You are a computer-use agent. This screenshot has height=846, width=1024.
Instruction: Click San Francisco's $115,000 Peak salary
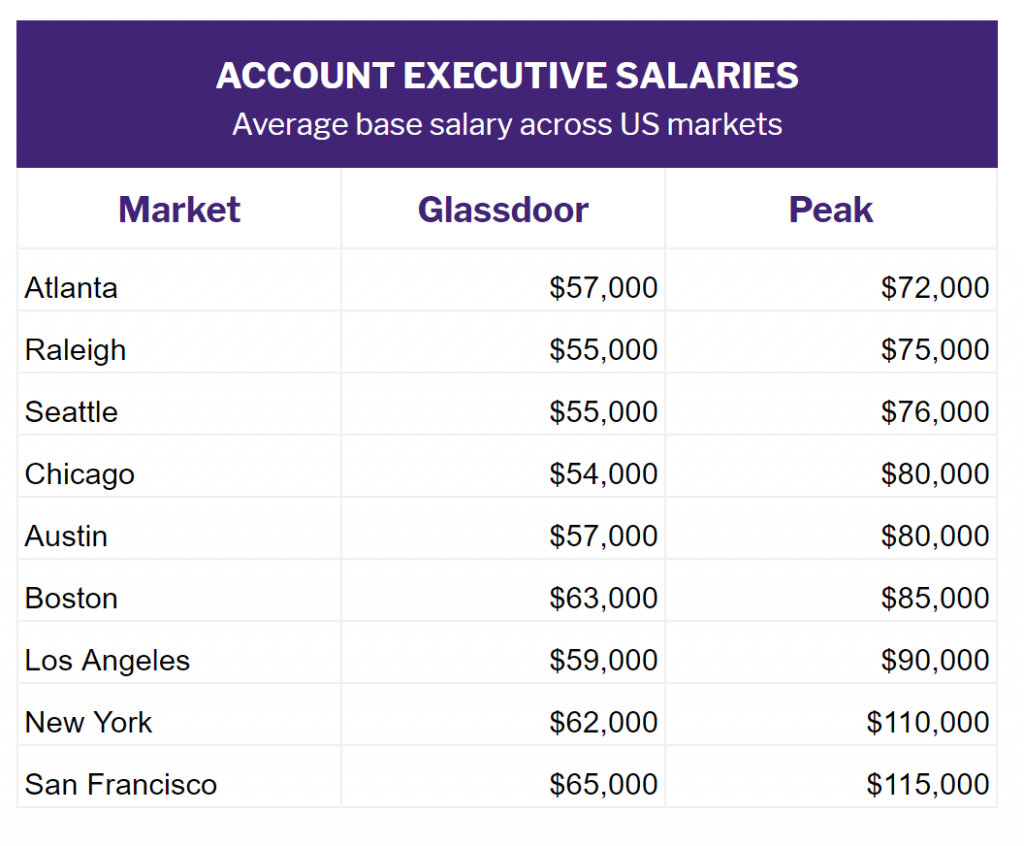pos(928,784)
